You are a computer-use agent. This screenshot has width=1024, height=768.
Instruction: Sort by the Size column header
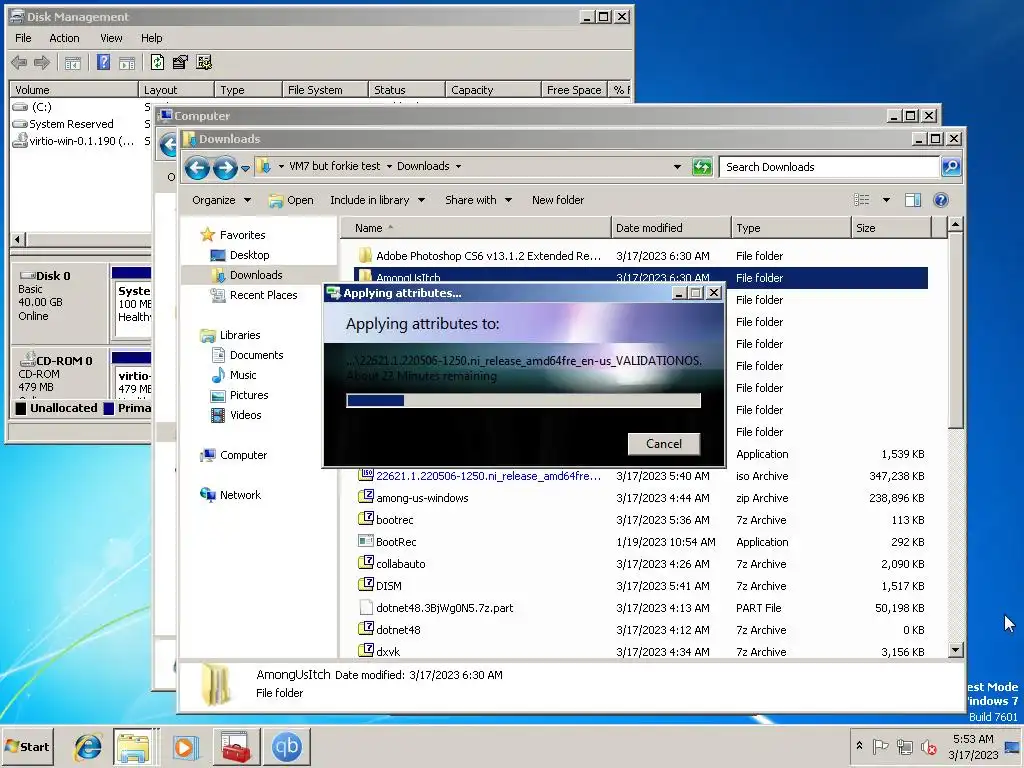(x=892, y=228)
